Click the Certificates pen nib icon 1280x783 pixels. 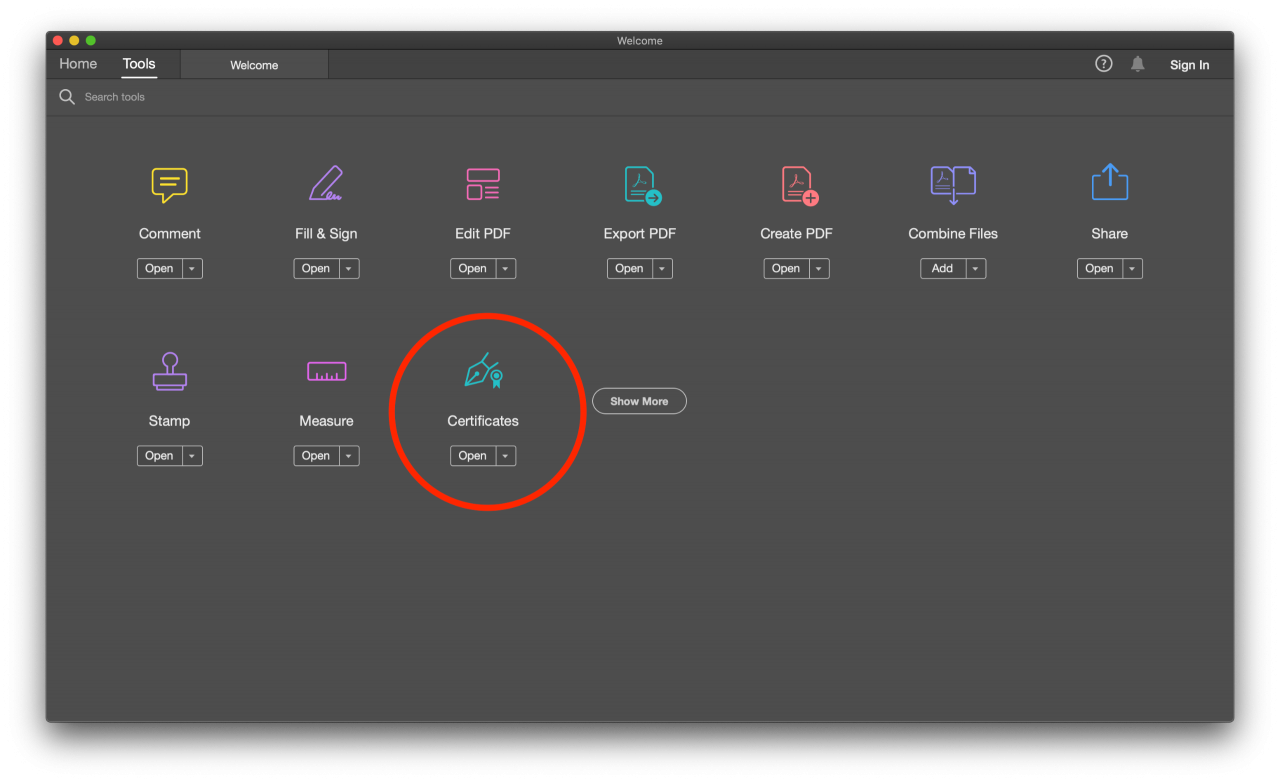pos(483,370)
